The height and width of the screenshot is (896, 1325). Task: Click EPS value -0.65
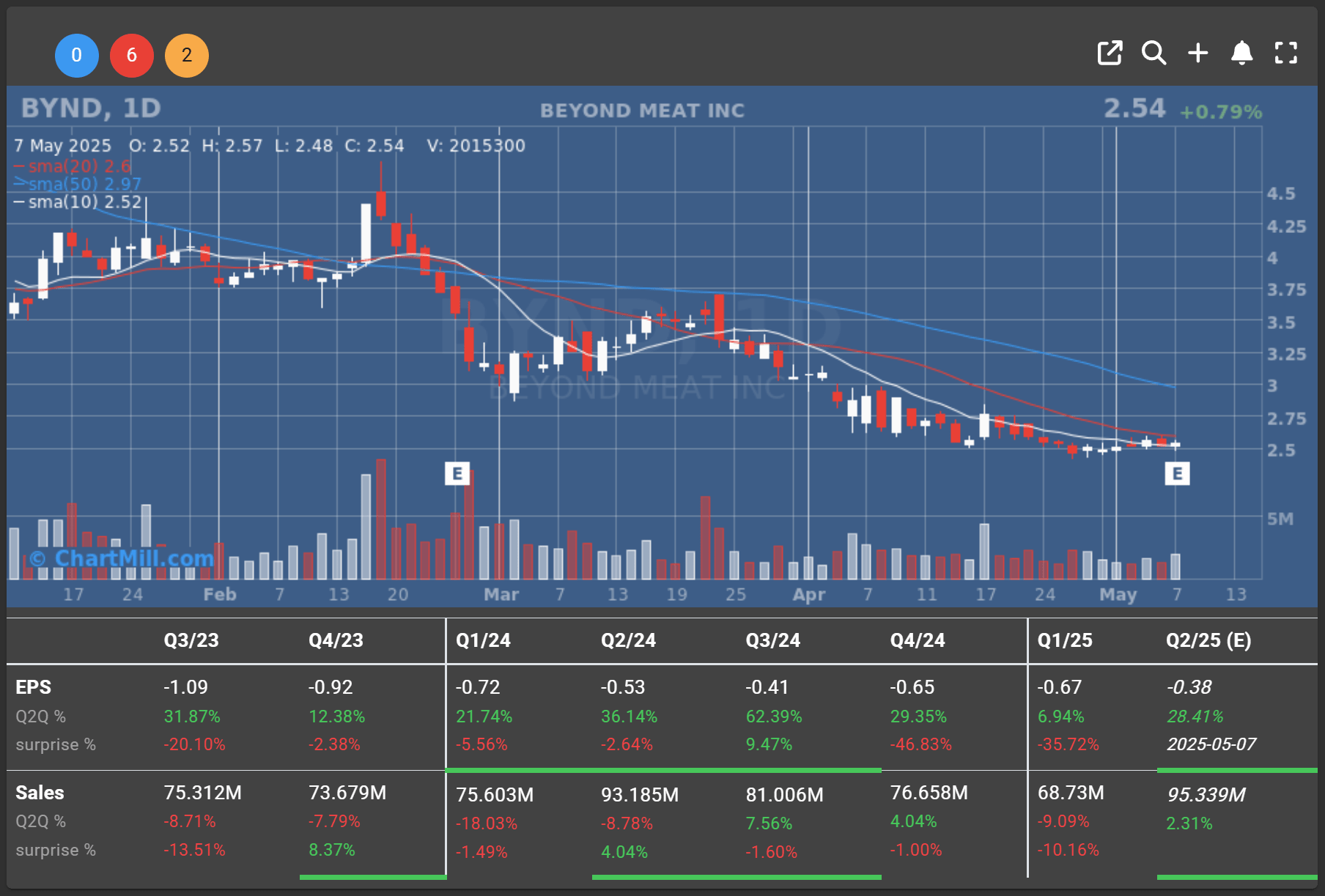click(912, 687)
